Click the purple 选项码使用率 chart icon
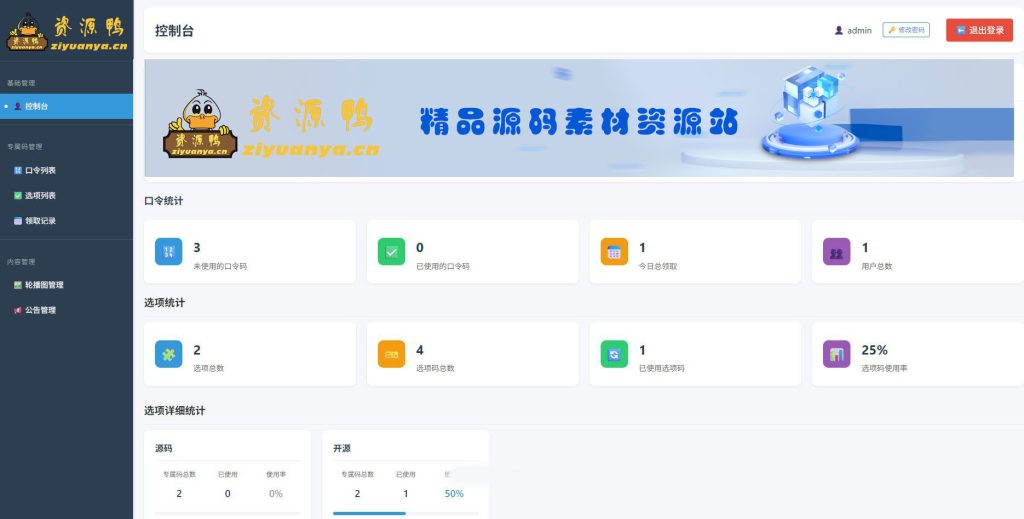 click(x=837, y=354)
